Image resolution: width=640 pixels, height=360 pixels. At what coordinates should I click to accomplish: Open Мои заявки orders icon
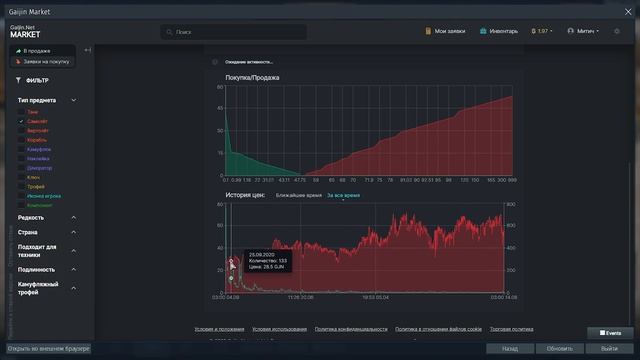pos(428,31)
